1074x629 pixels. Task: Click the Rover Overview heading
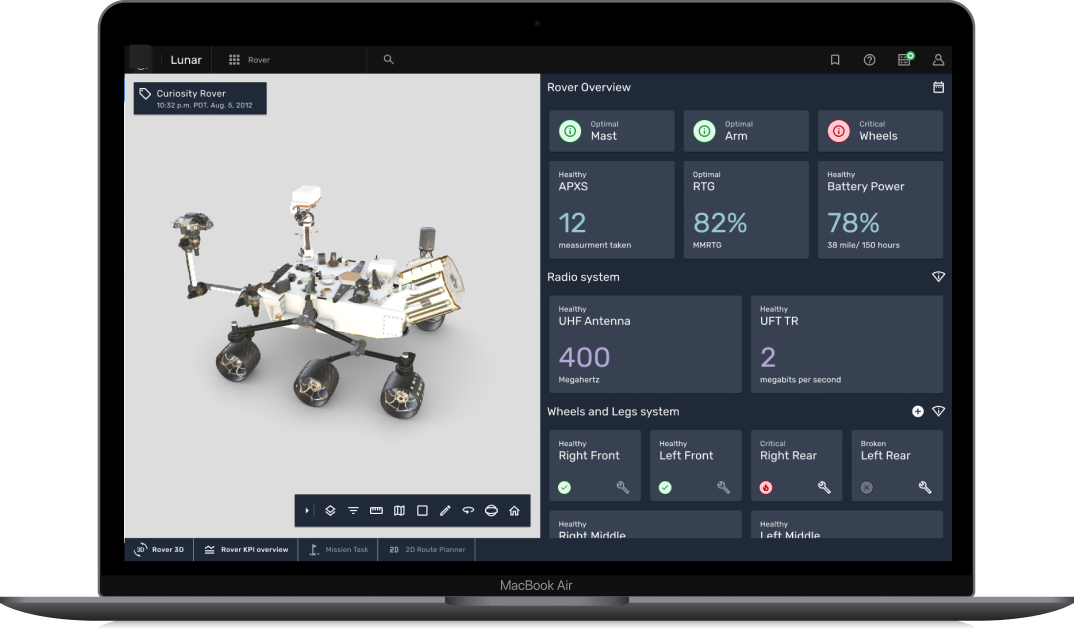click(588, 87)
